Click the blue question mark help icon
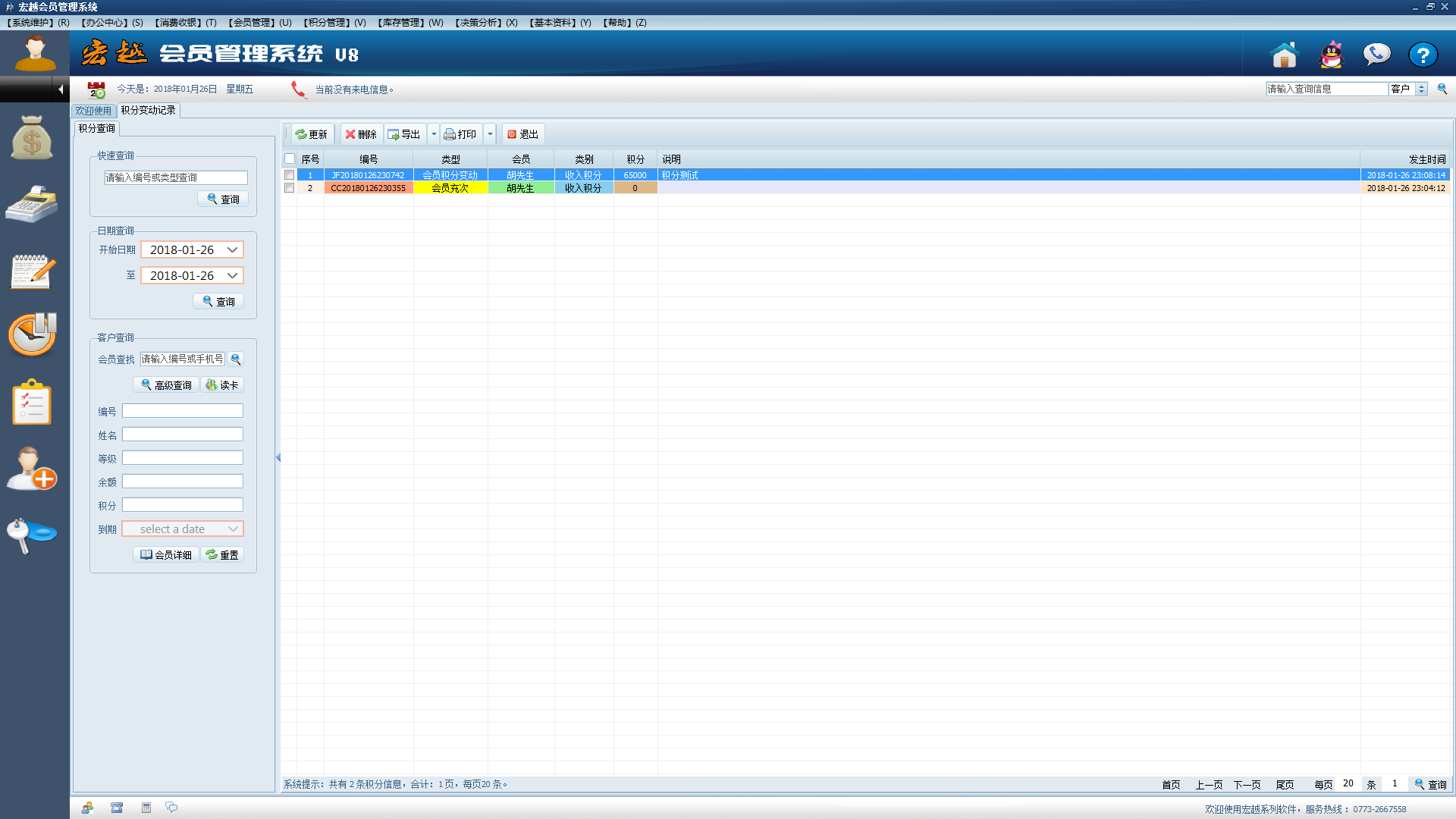The height and width of the screenshot is (819, 1456). (1423, 55)
